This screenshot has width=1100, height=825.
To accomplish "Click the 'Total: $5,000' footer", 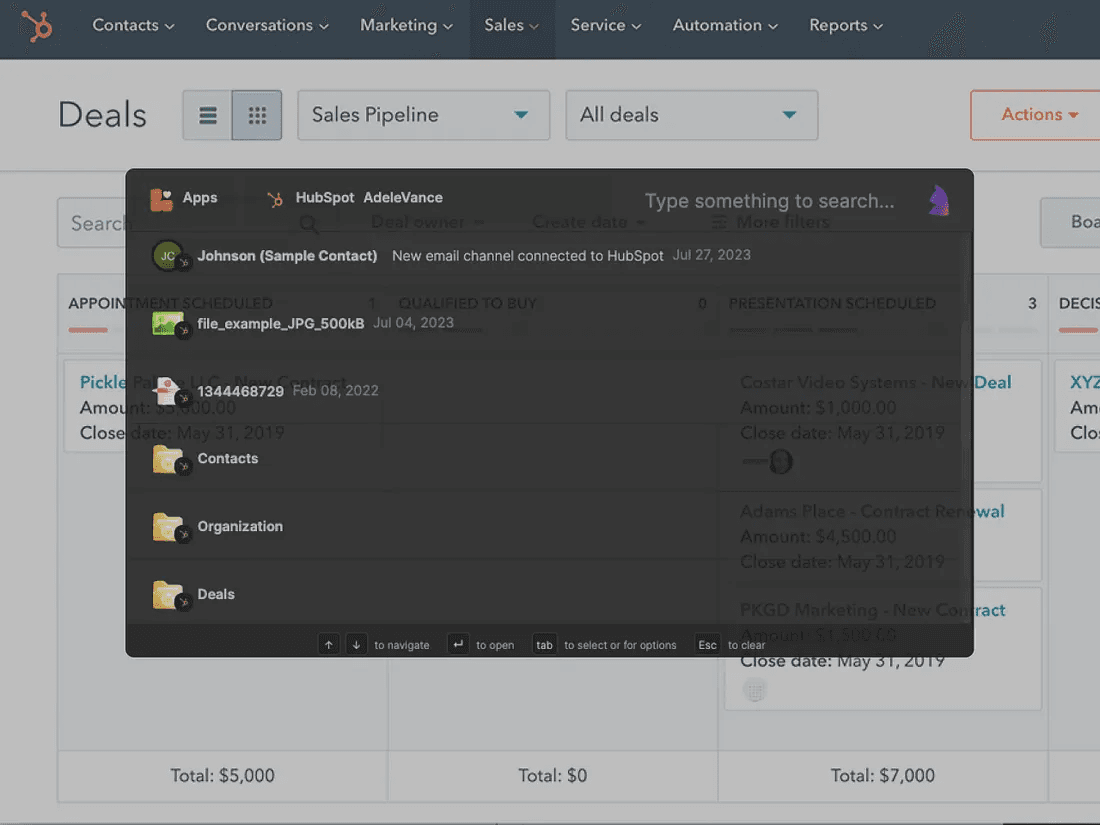I will tap(222, 776).
